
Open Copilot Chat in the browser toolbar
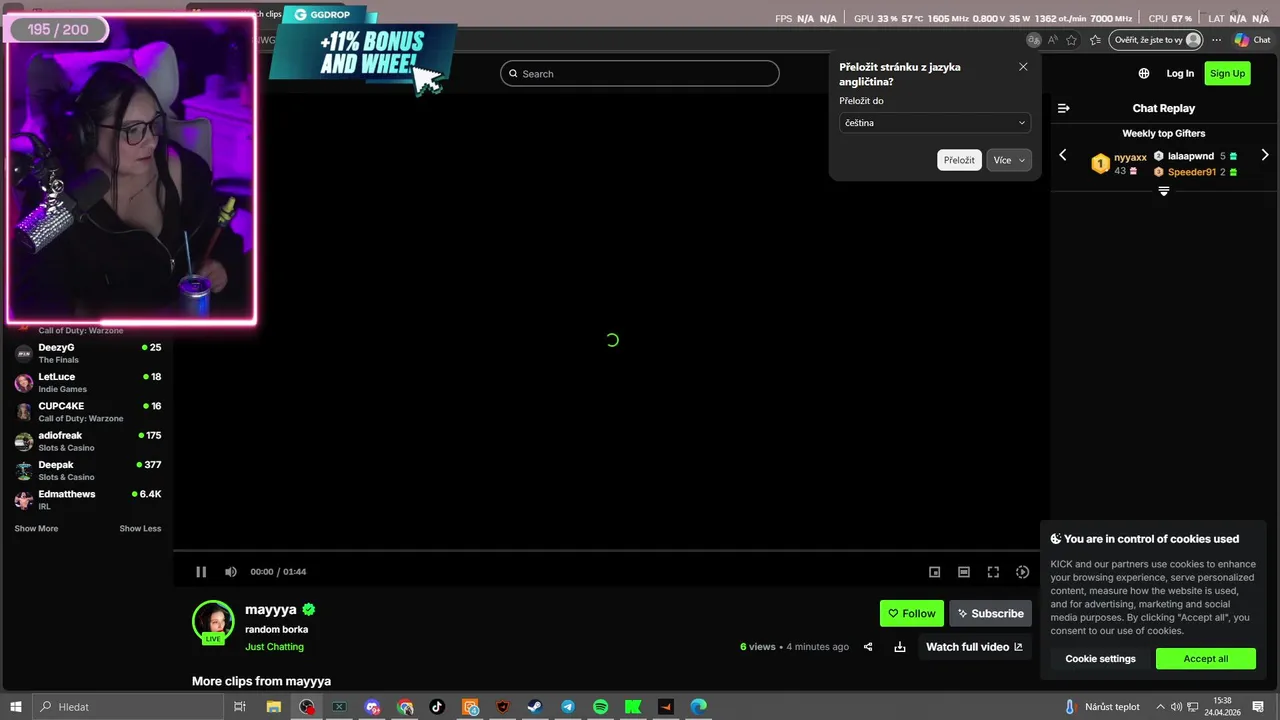click(1252, 40)
